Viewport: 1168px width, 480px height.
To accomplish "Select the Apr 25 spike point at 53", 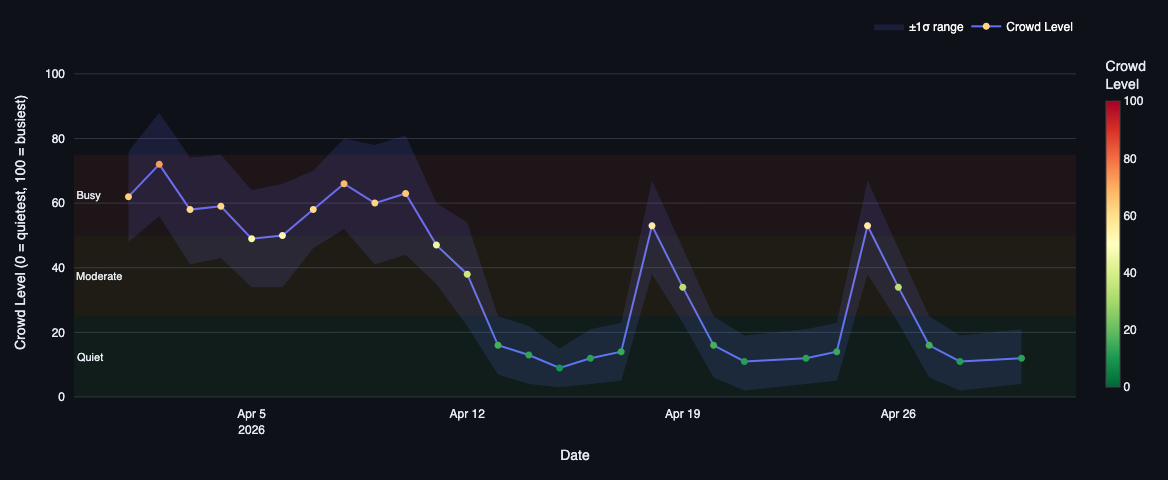I will point(867,226).
